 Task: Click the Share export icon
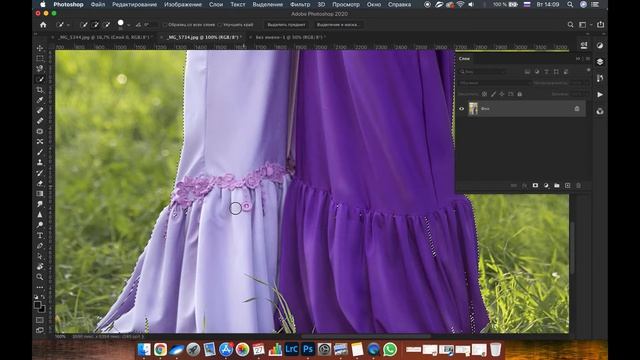point(600,24)
